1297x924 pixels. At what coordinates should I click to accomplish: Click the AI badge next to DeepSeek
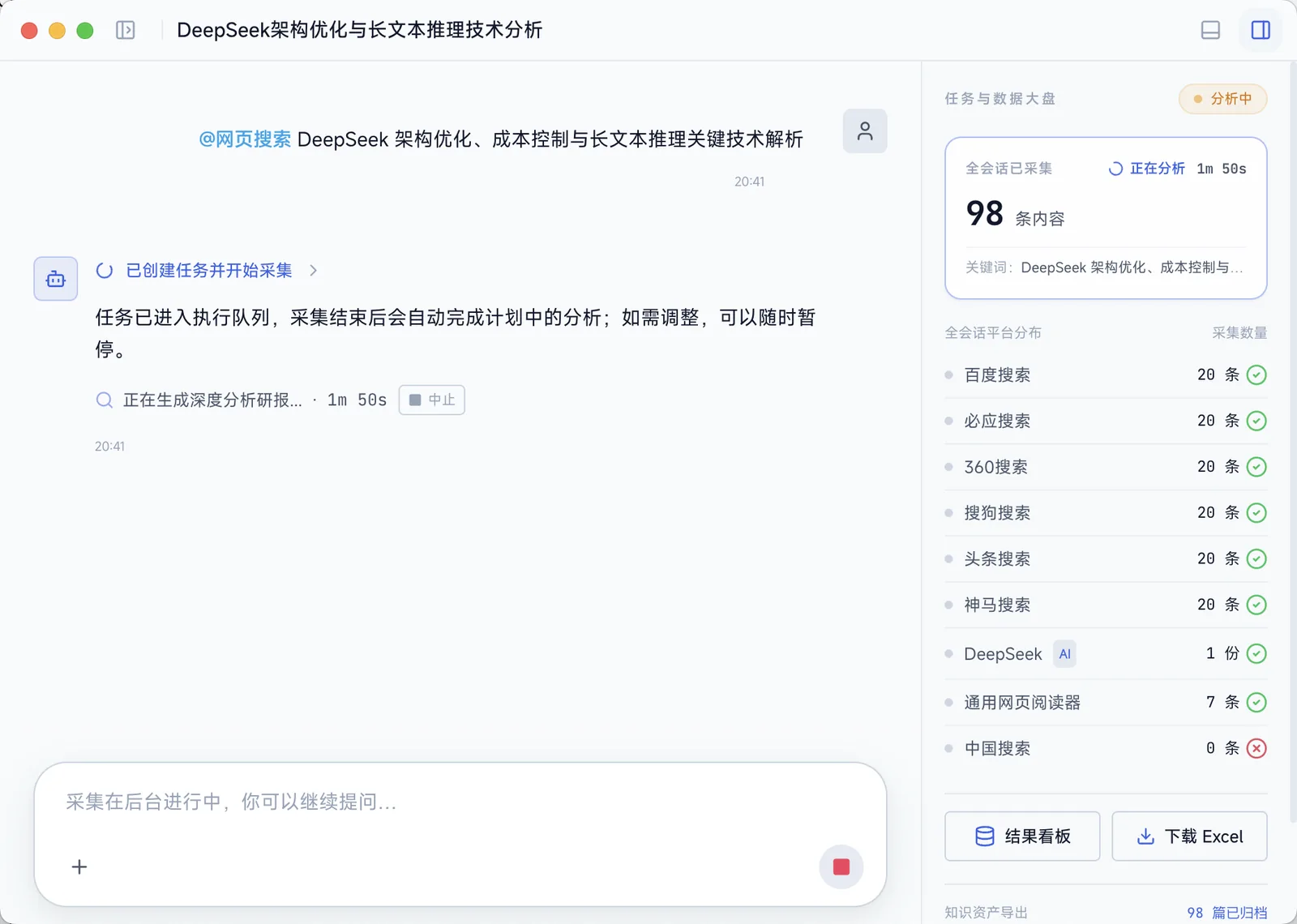[1064, 654]
